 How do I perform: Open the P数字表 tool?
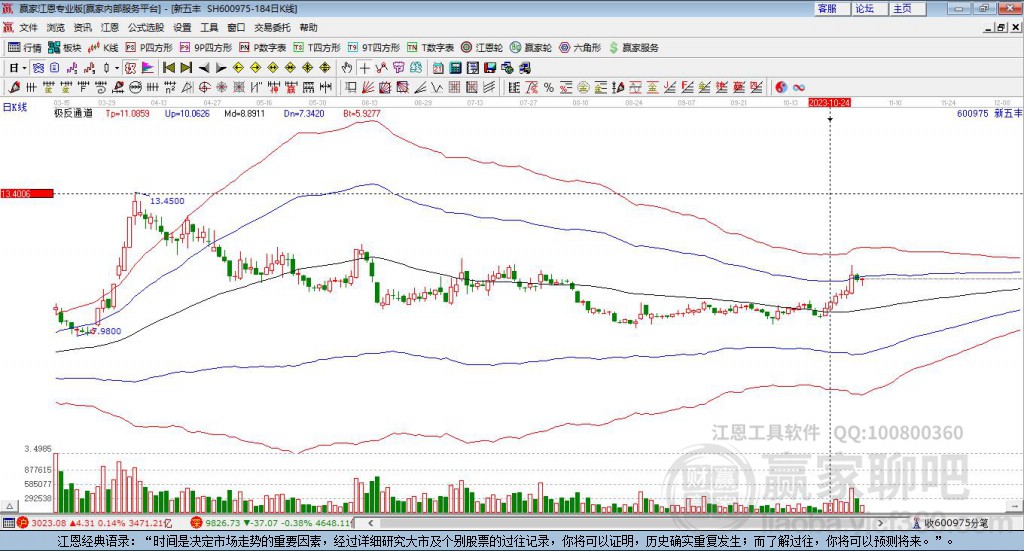263,48
